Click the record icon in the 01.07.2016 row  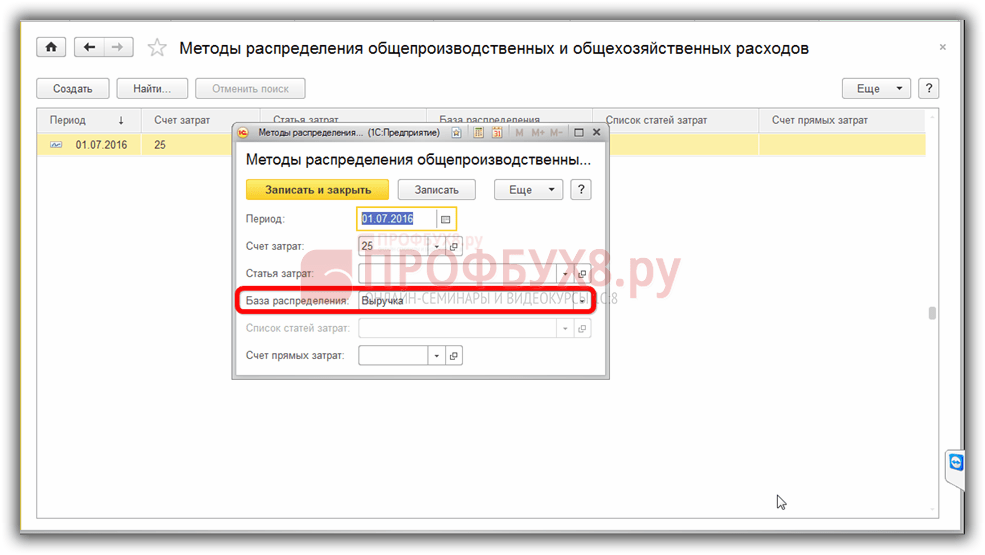pyautogui.click(x=56, y=145)
